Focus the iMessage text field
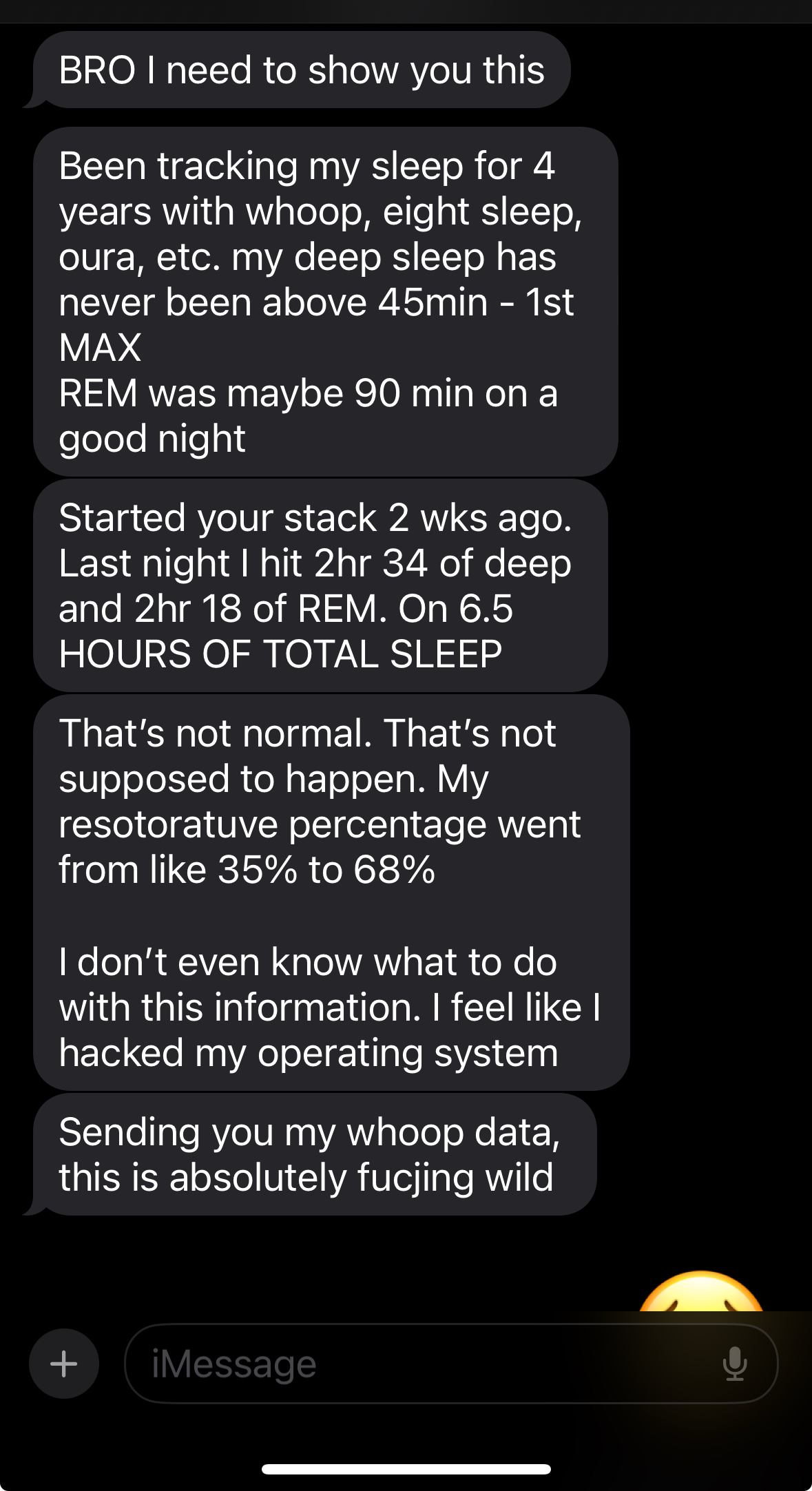Viewport: 812px width, 1491px height. pyautogui.click(x=427, y=1364)
